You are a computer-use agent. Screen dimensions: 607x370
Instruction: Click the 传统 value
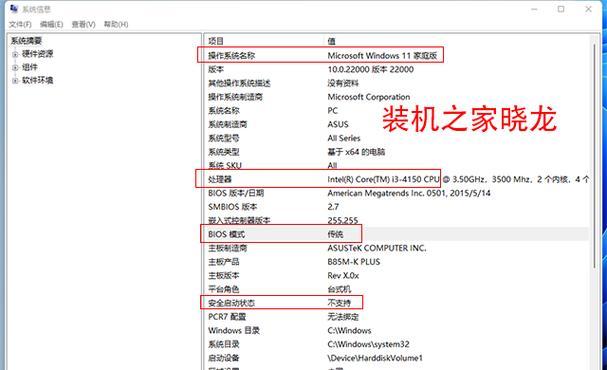pos(335,234)
